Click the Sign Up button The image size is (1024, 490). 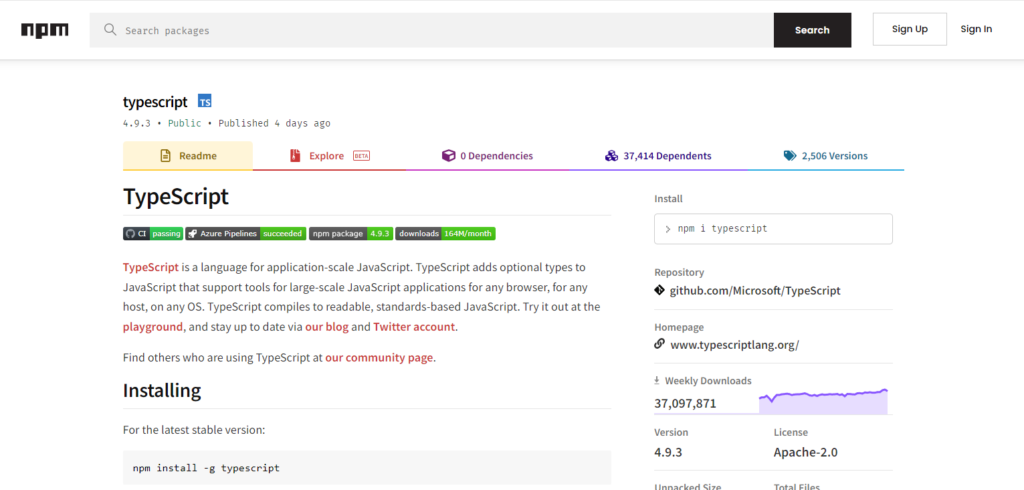[910, 29]
